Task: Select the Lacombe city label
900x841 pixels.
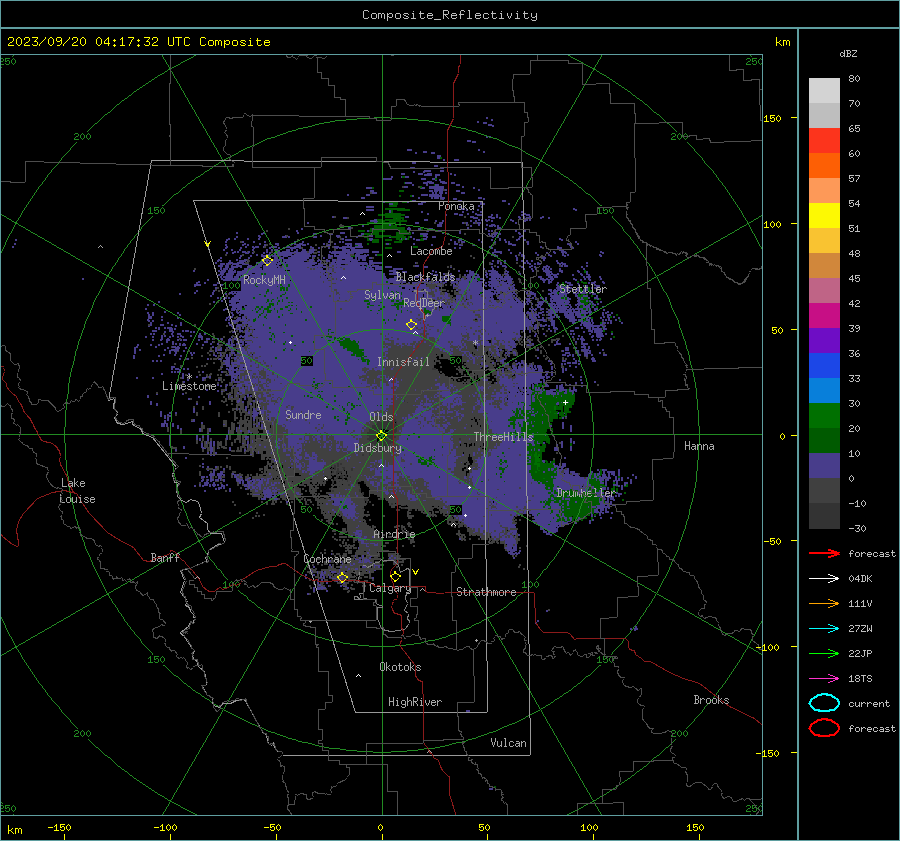Action: point(431,251)
